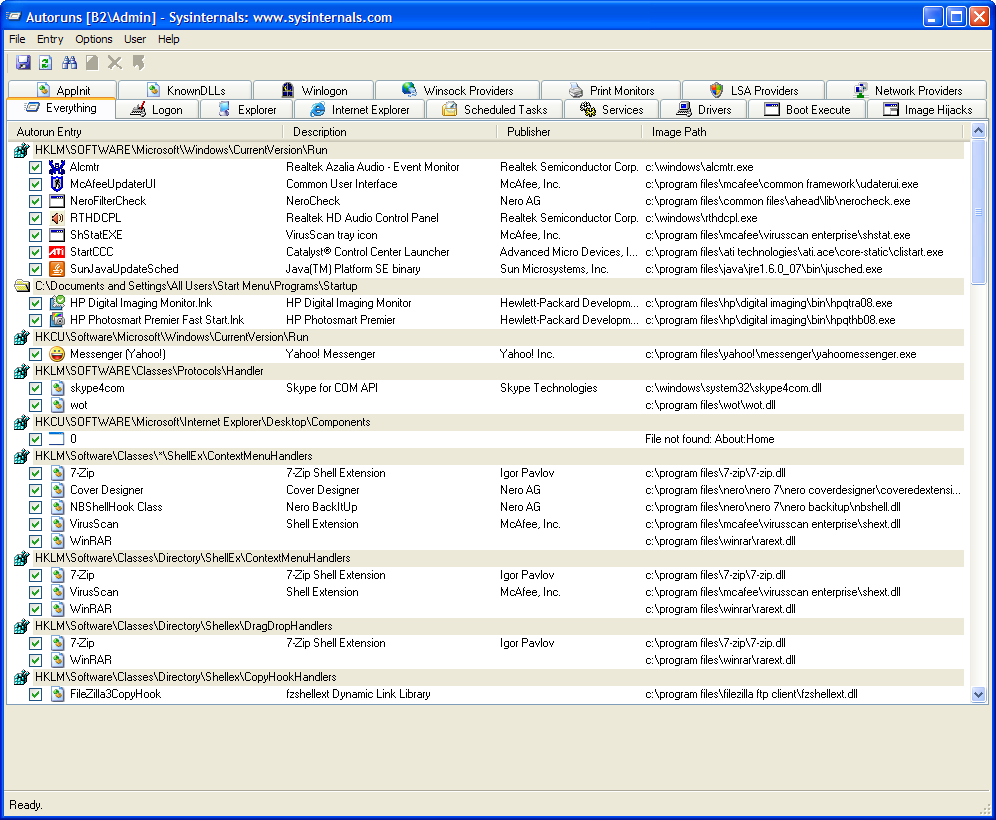Click the FileZilla3CopyHook entry icon
Viewport: 996px width, 820px height.
57,694
